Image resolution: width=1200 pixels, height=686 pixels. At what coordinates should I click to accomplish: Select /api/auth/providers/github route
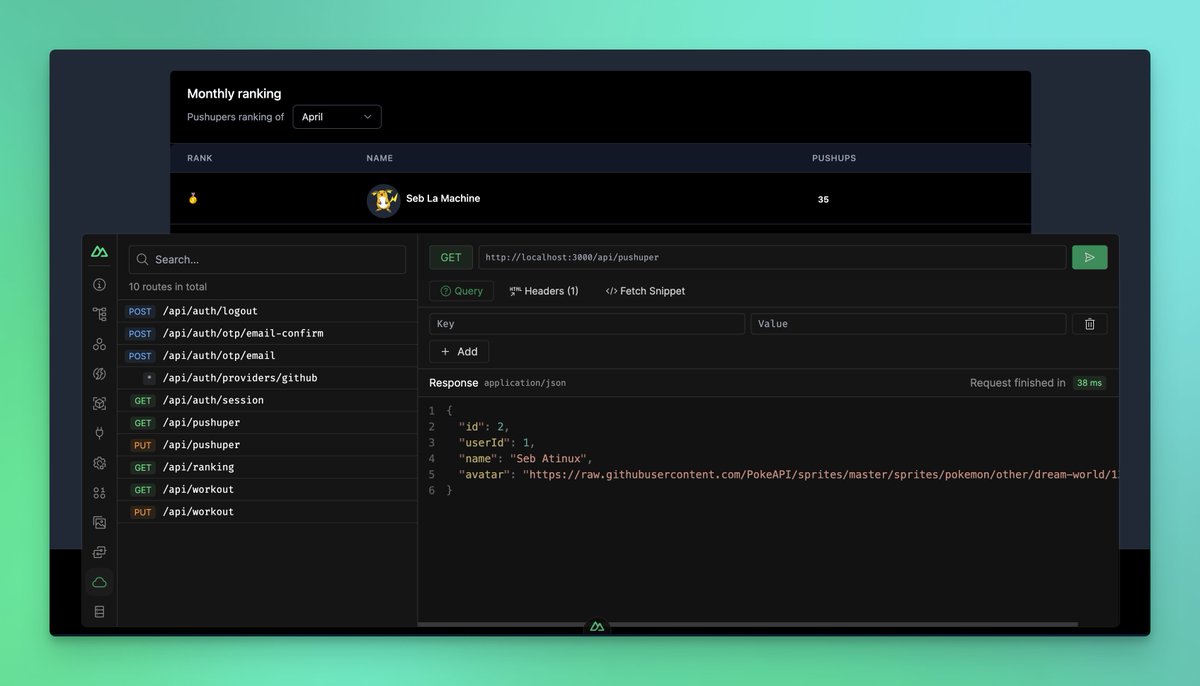click(x=267, y=378)
